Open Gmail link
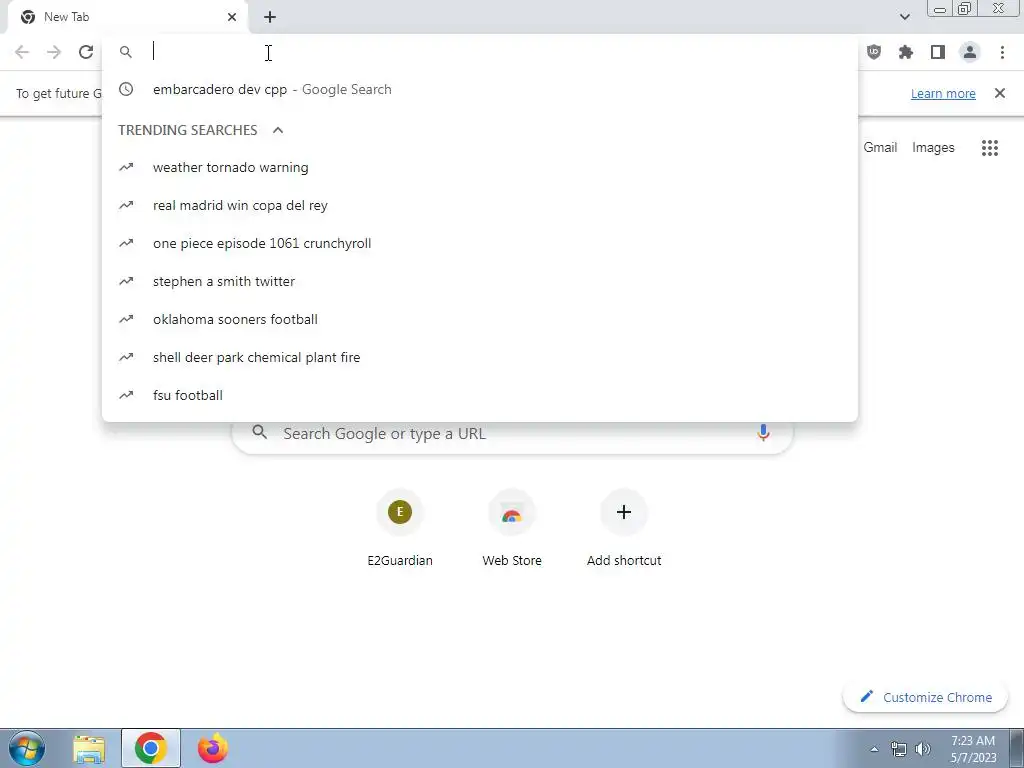 (x=880, y=148)
